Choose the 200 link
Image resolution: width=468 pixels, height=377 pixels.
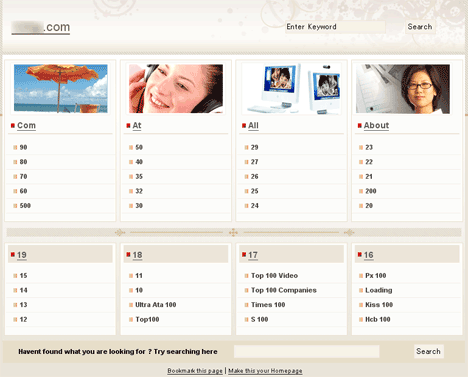coord(371,191)
